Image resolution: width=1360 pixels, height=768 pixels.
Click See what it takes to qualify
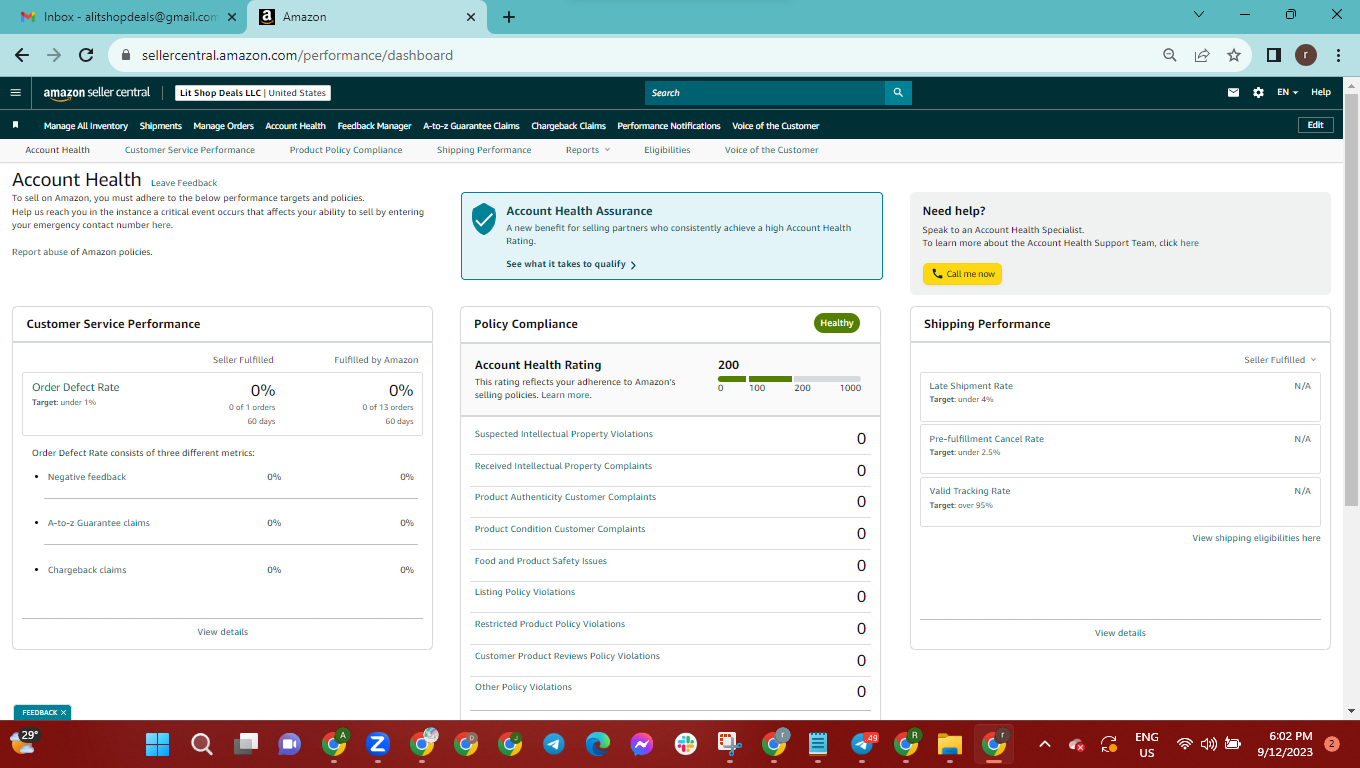click(571, 265)
